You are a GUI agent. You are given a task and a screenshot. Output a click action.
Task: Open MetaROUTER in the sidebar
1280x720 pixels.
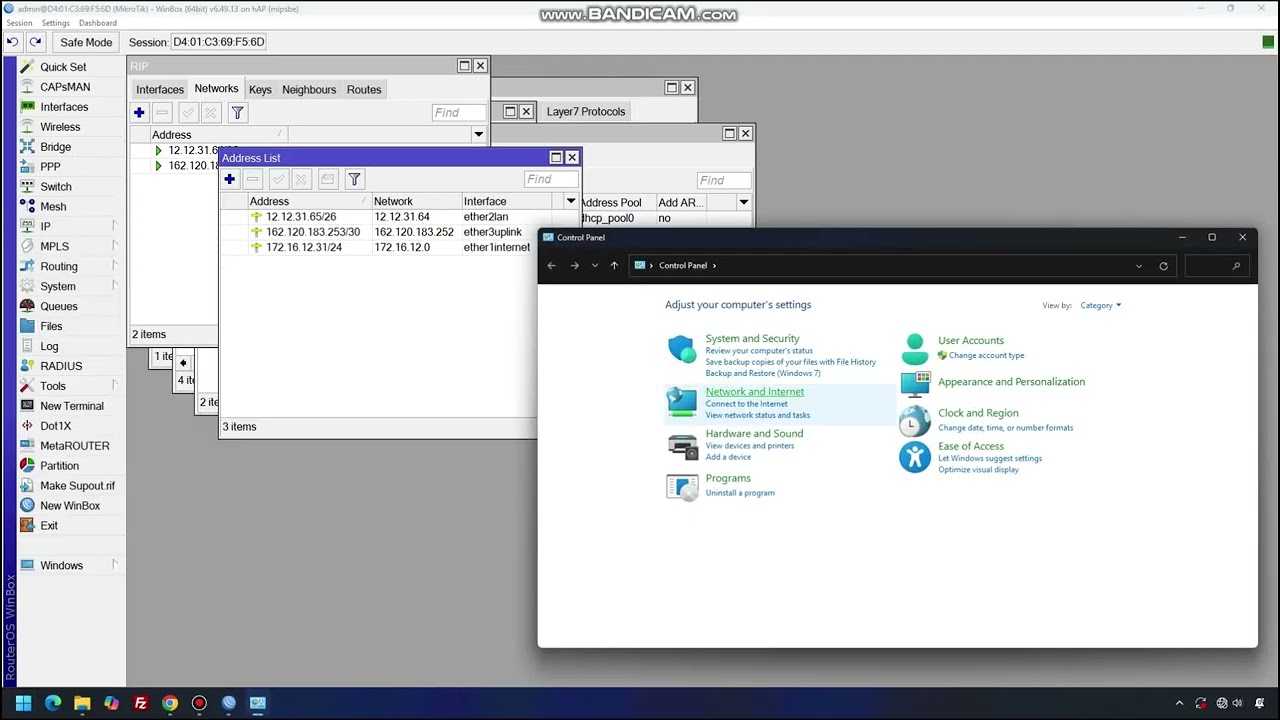point(75,446)
